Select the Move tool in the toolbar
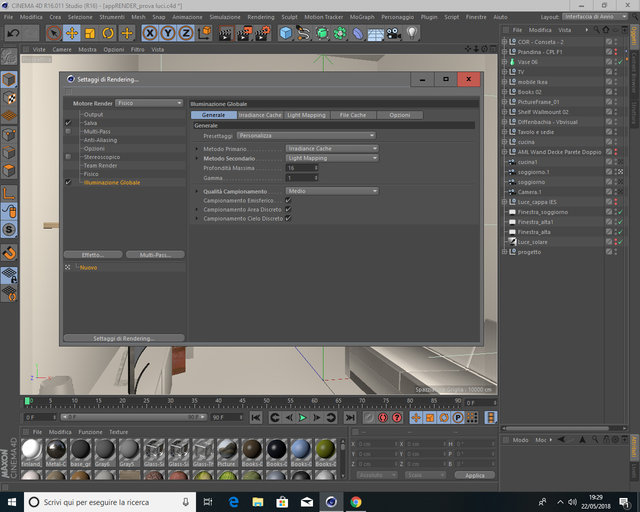Viewport: 640px width, 512px height. coord(72,33)
